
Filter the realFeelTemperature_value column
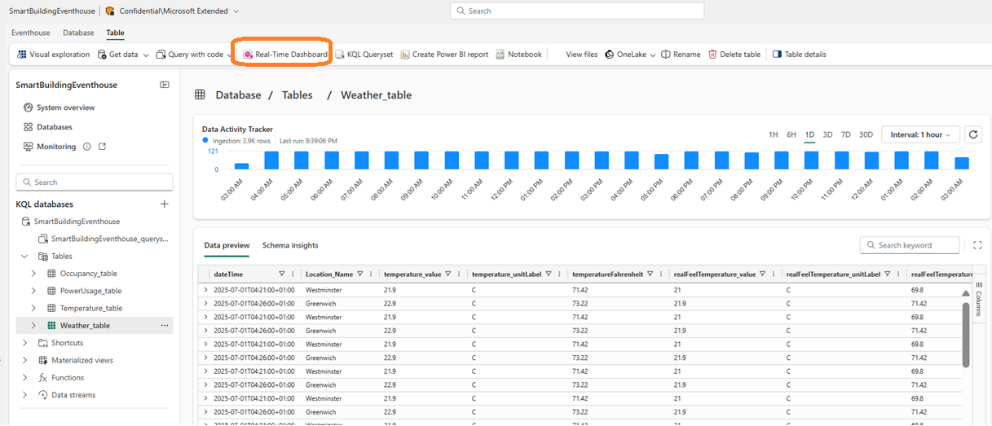coord(762,274)
